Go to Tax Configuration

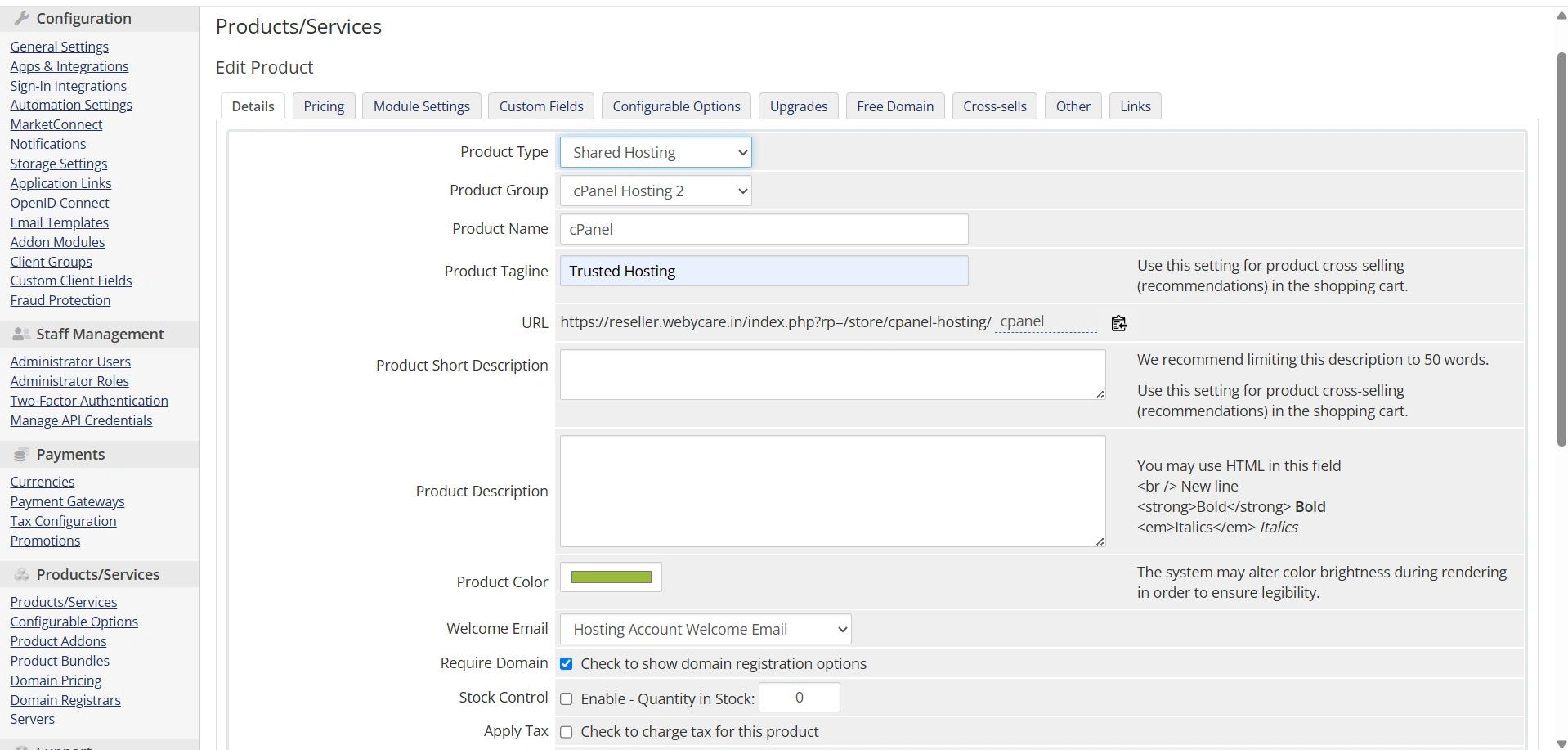point(64,521)
